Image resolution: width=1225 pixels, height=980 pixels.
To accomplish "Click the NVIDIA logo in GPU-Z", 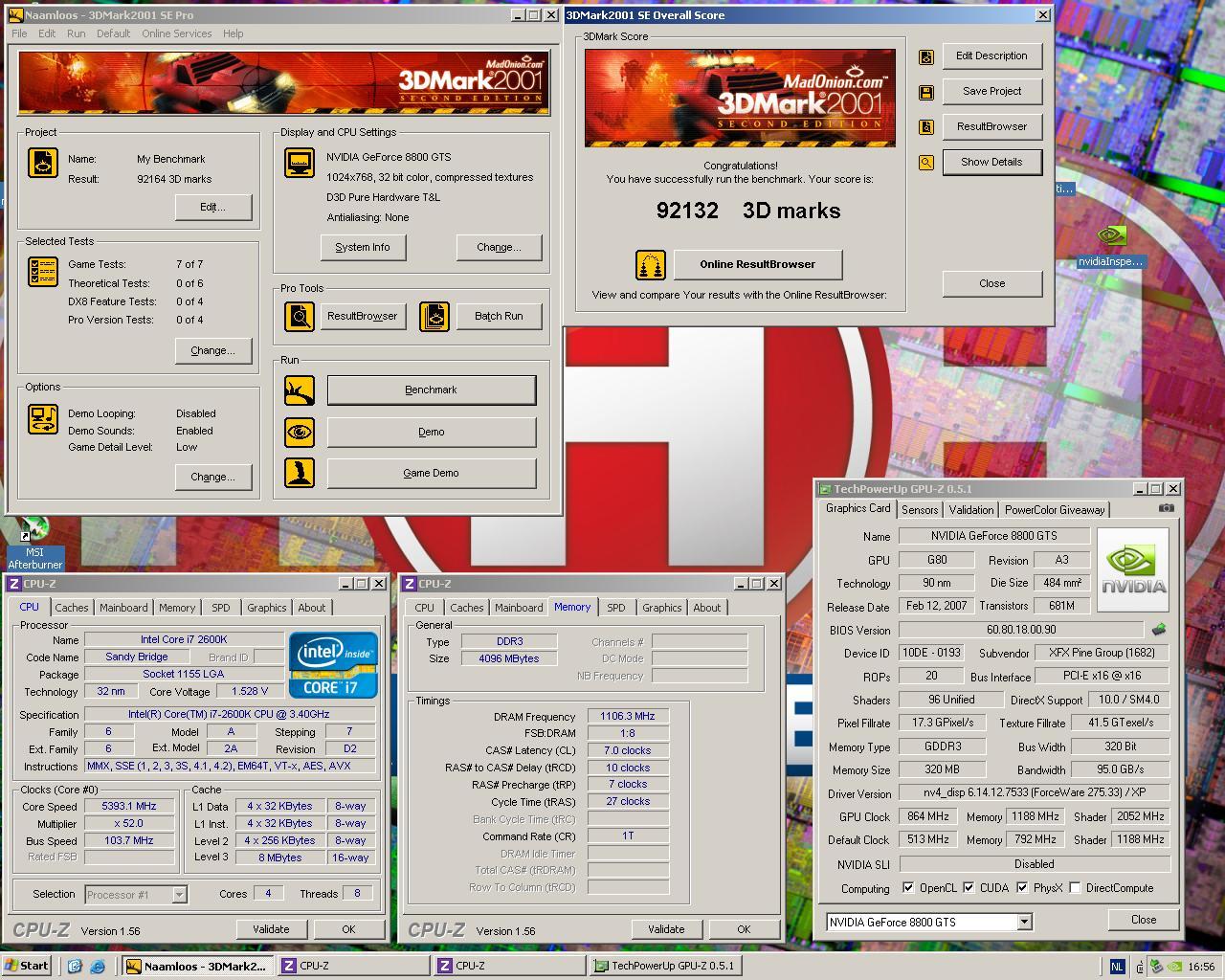I will click(x=1133, y=571).
